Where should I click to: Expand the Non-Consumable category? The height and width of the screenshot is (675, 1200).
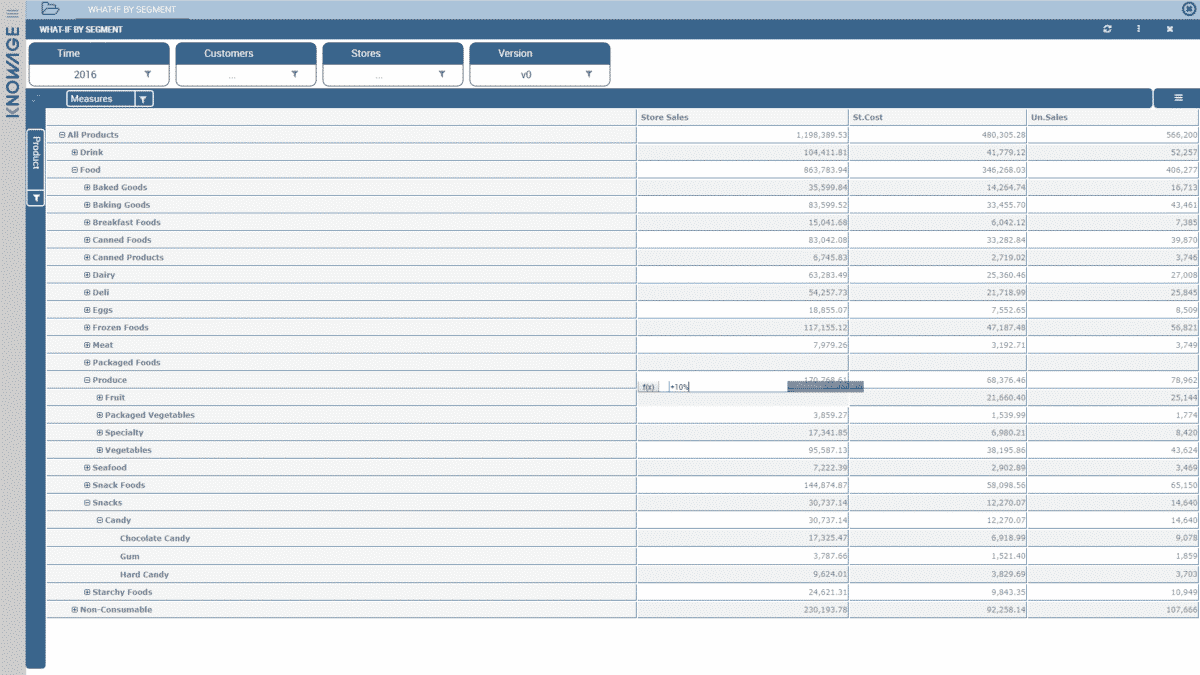pyautogui.click(x=75, y=610)
